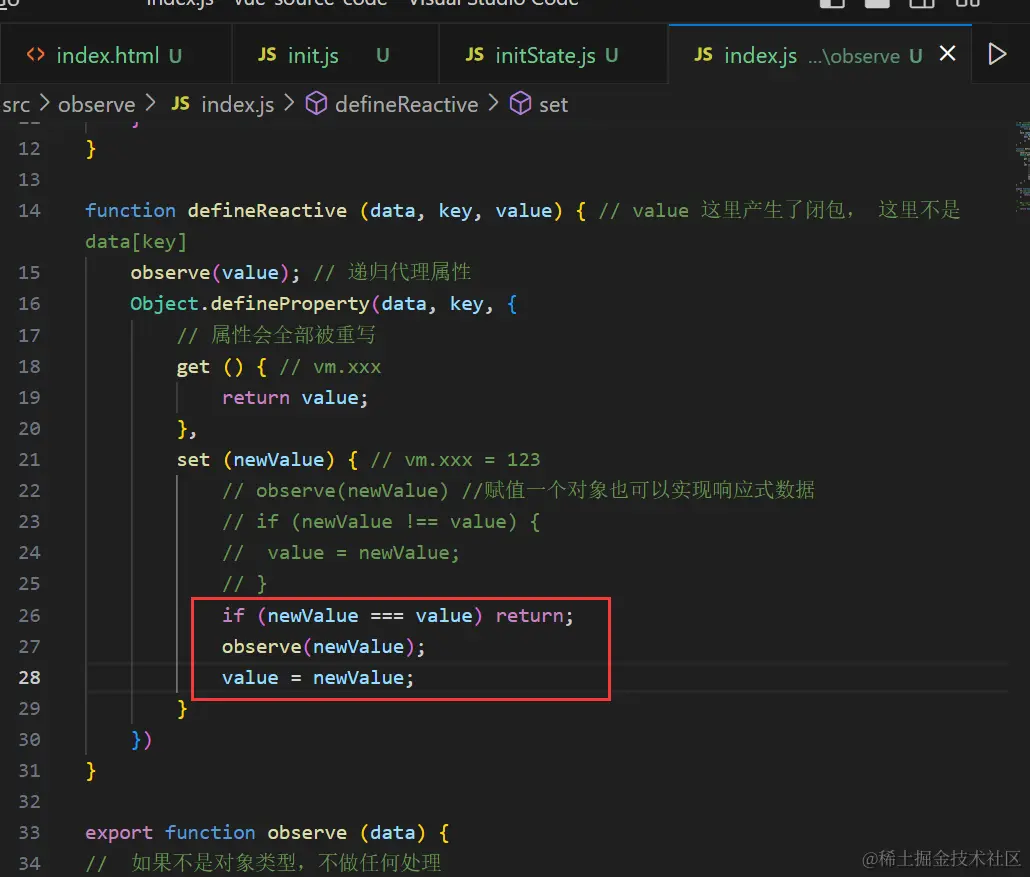This screenshot has height=877, width=1030.
Task: Open the src breadcrumb segment
Action: [x=16, y=104]
